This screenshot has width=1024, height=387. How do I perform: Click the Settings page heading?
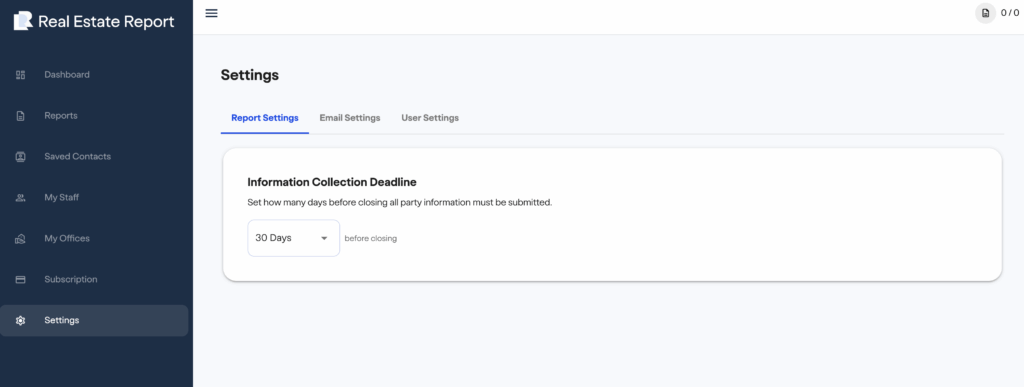point(249,75)
